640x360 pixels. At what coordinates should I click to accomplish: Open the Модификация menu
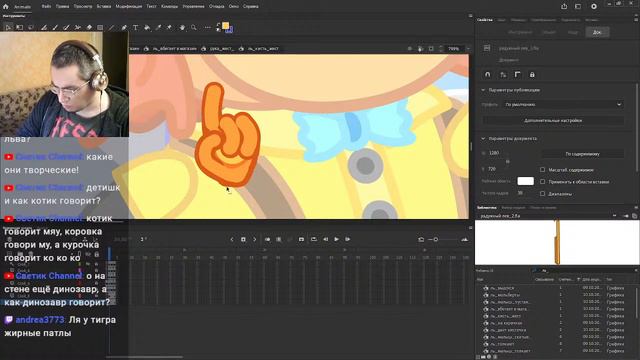129,7
